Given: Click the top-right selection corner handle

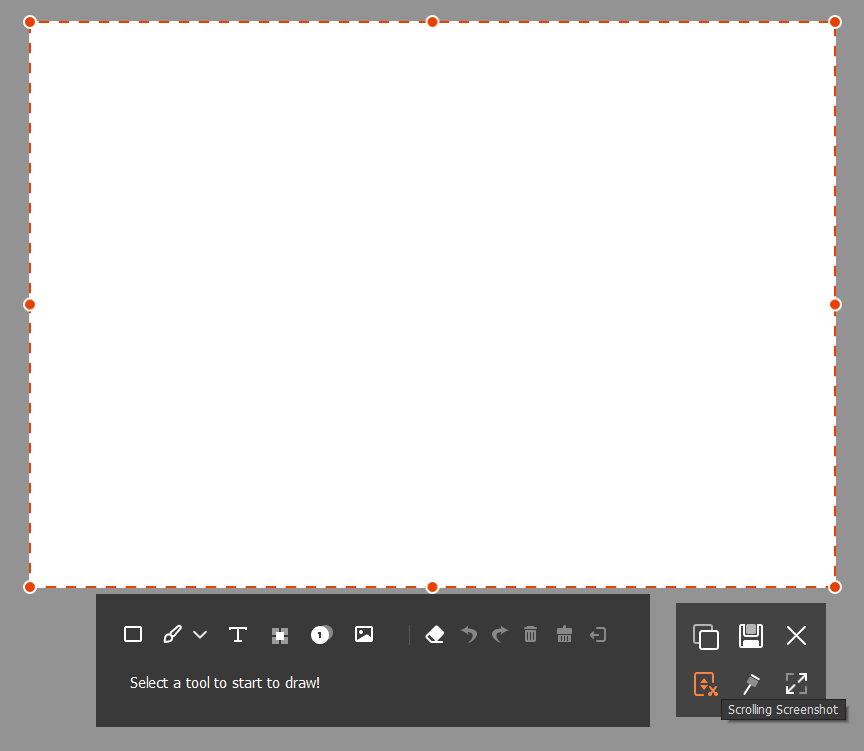Looking at the screenshot, I should [x=835, y=22].
